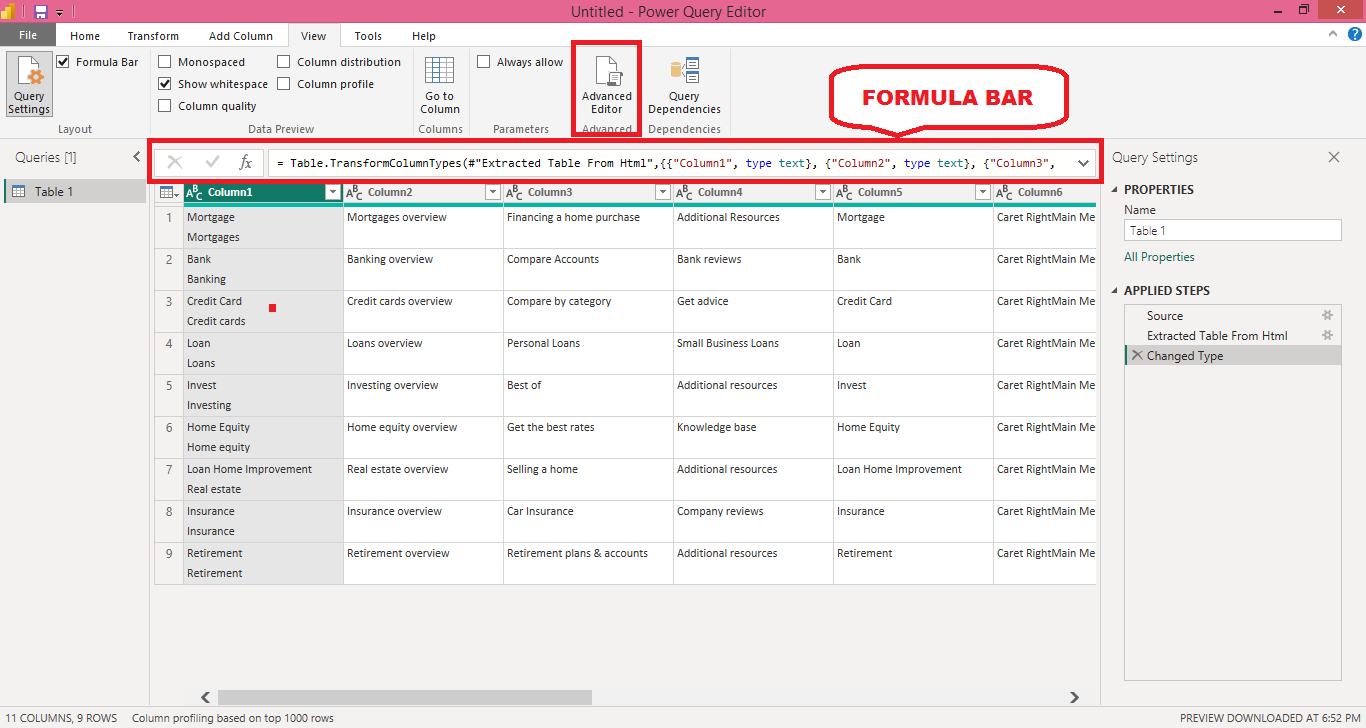The width and height of the screenshot is (1366, 728).
Task: Open Query Dependencies view
Action: pos(684,85)
